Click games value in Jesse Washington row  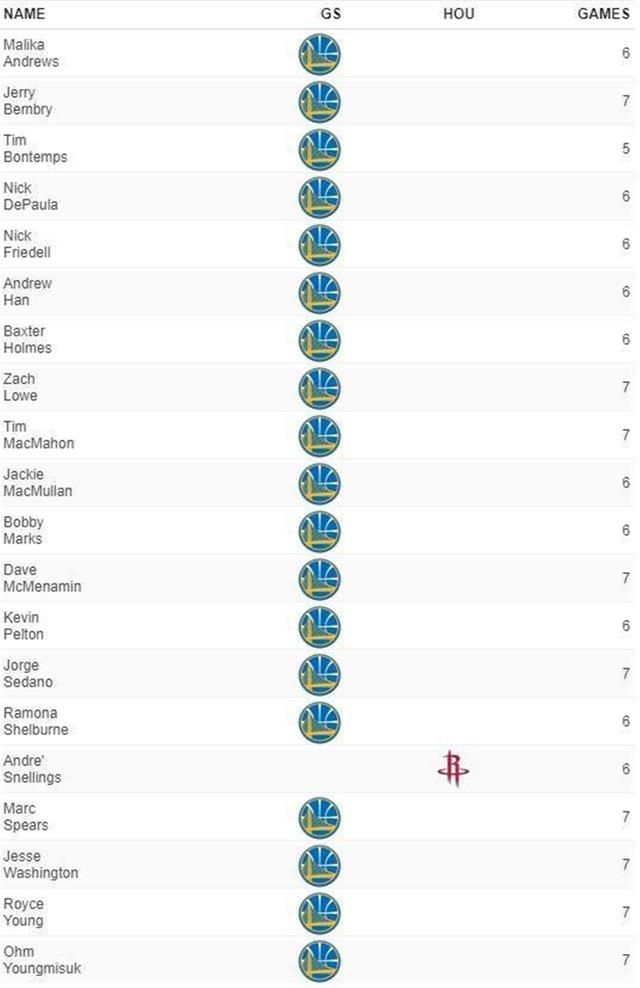(626, 864)
